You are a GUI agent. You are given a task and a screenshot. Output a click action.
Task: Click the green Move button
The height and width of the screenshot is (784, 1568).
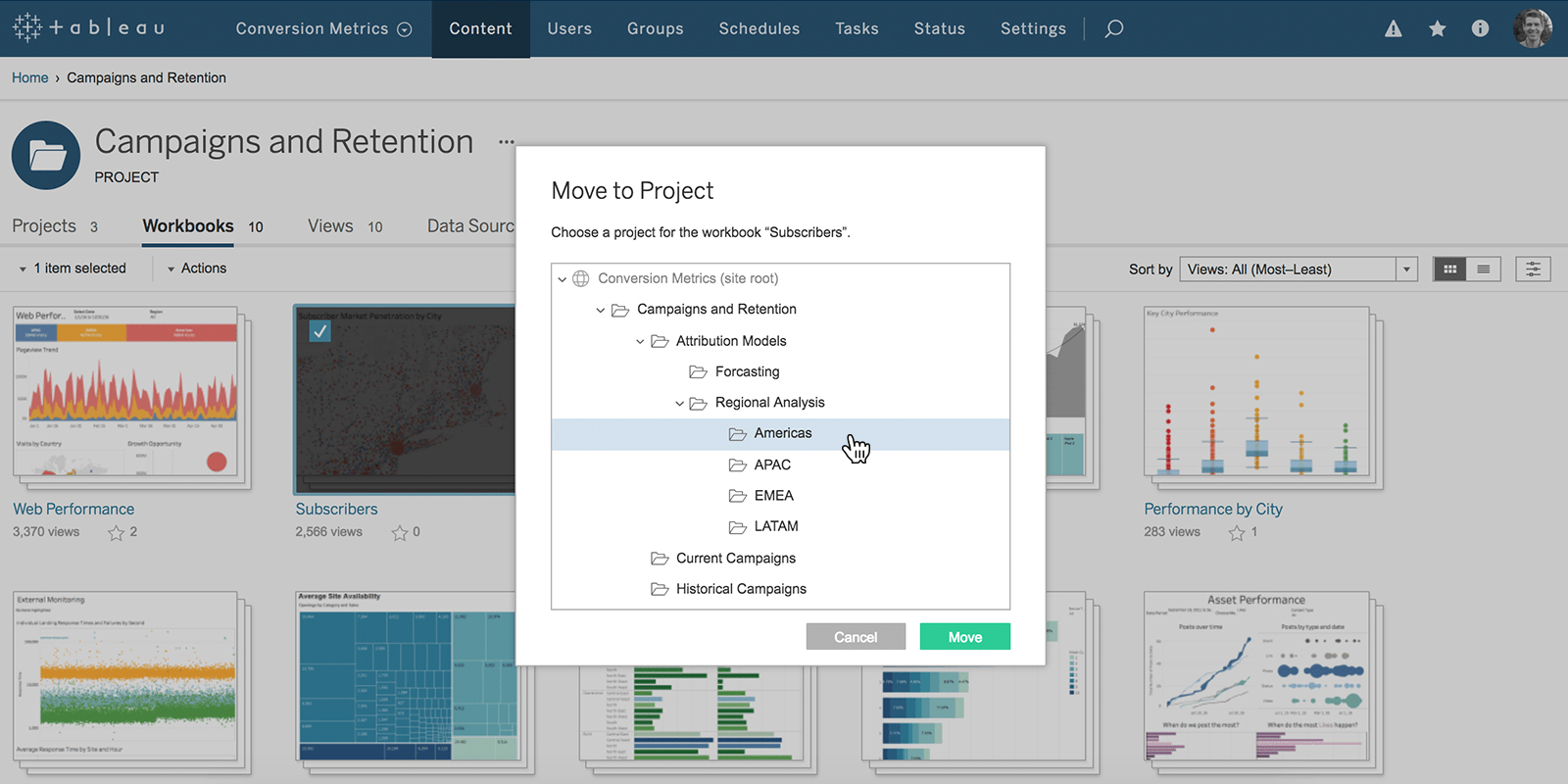(x=965, y=637)
